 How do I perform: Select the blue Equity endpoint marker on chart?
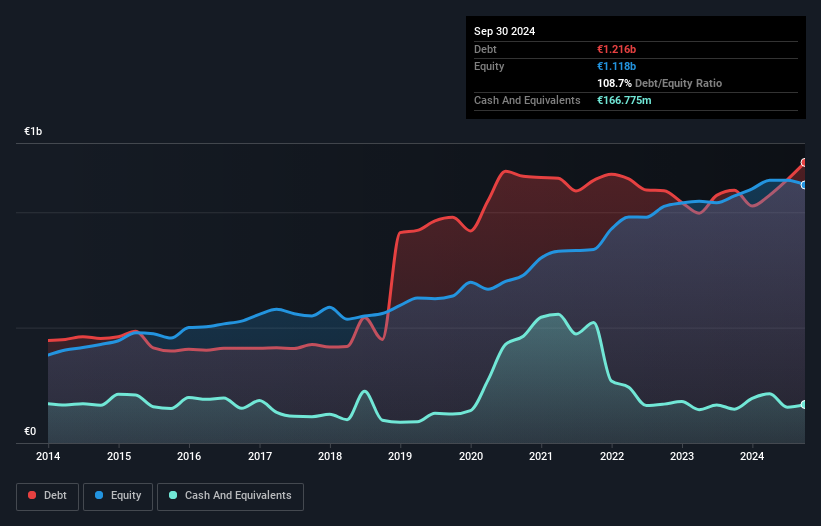(804, 185)
